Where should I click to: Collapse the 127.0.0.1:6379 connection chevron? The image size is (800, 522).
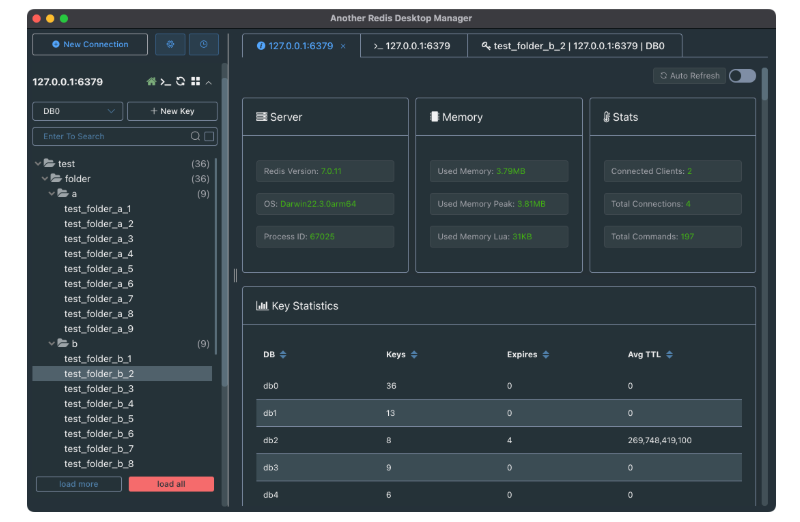coord(209,82)
